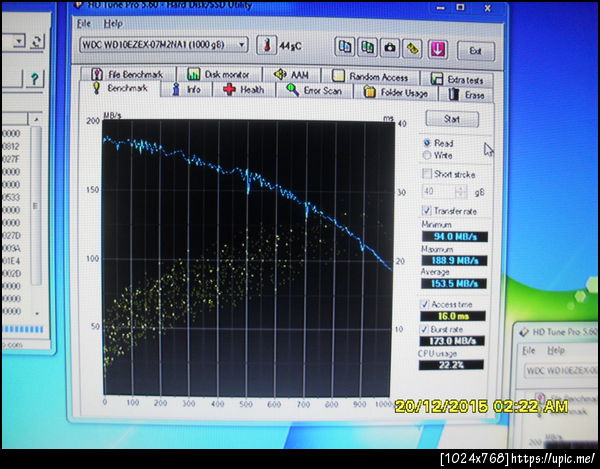Select the Read radio button

point(427,143)
